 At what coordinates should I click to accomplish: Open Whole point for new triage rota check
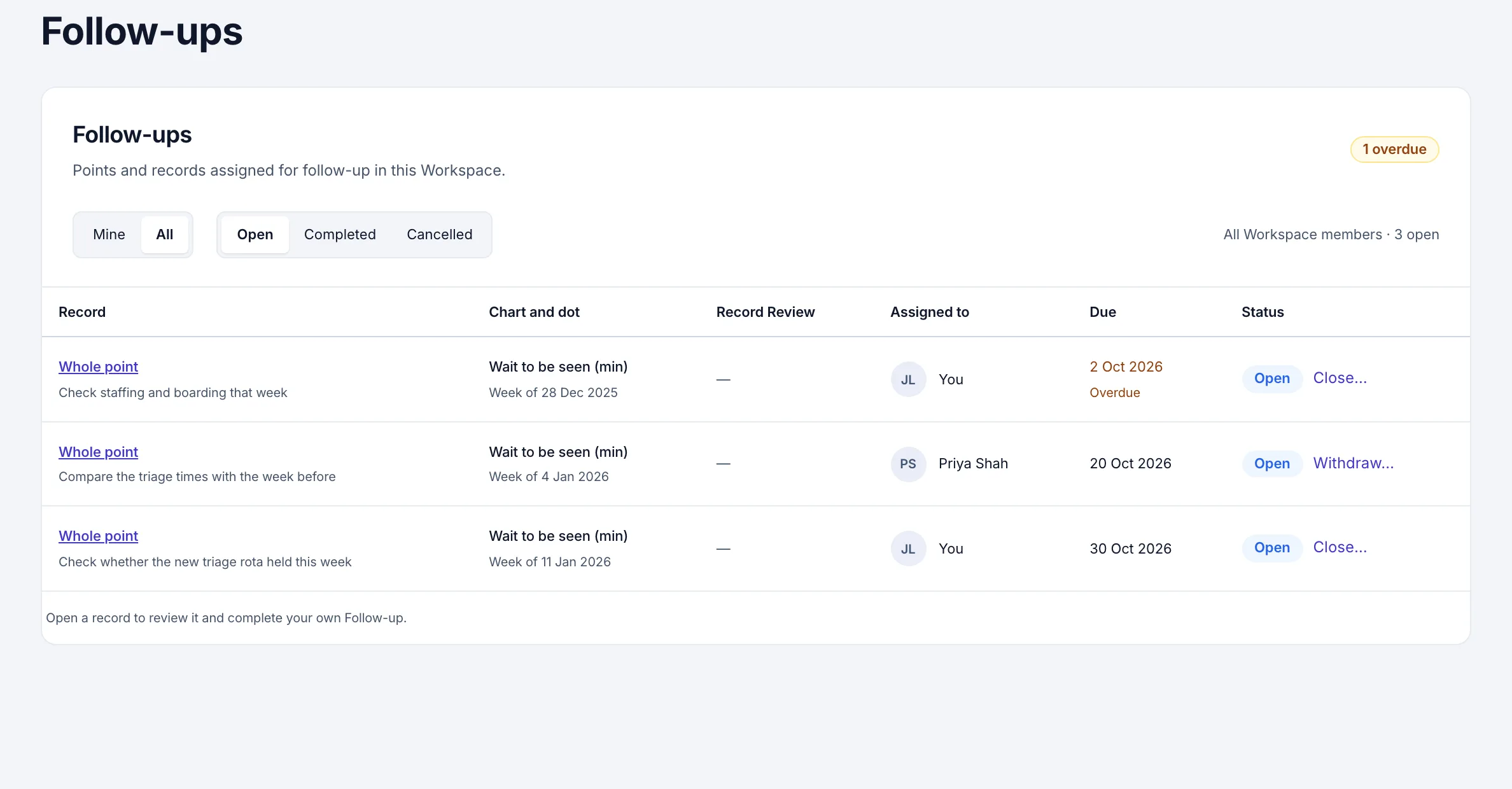coord(99,536)
